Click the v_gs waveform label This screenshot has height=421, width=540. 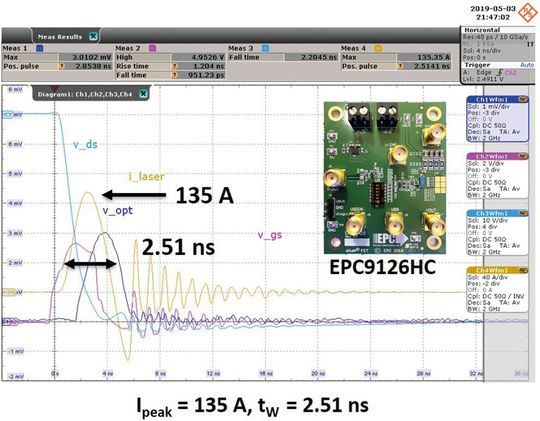point(270,235)
